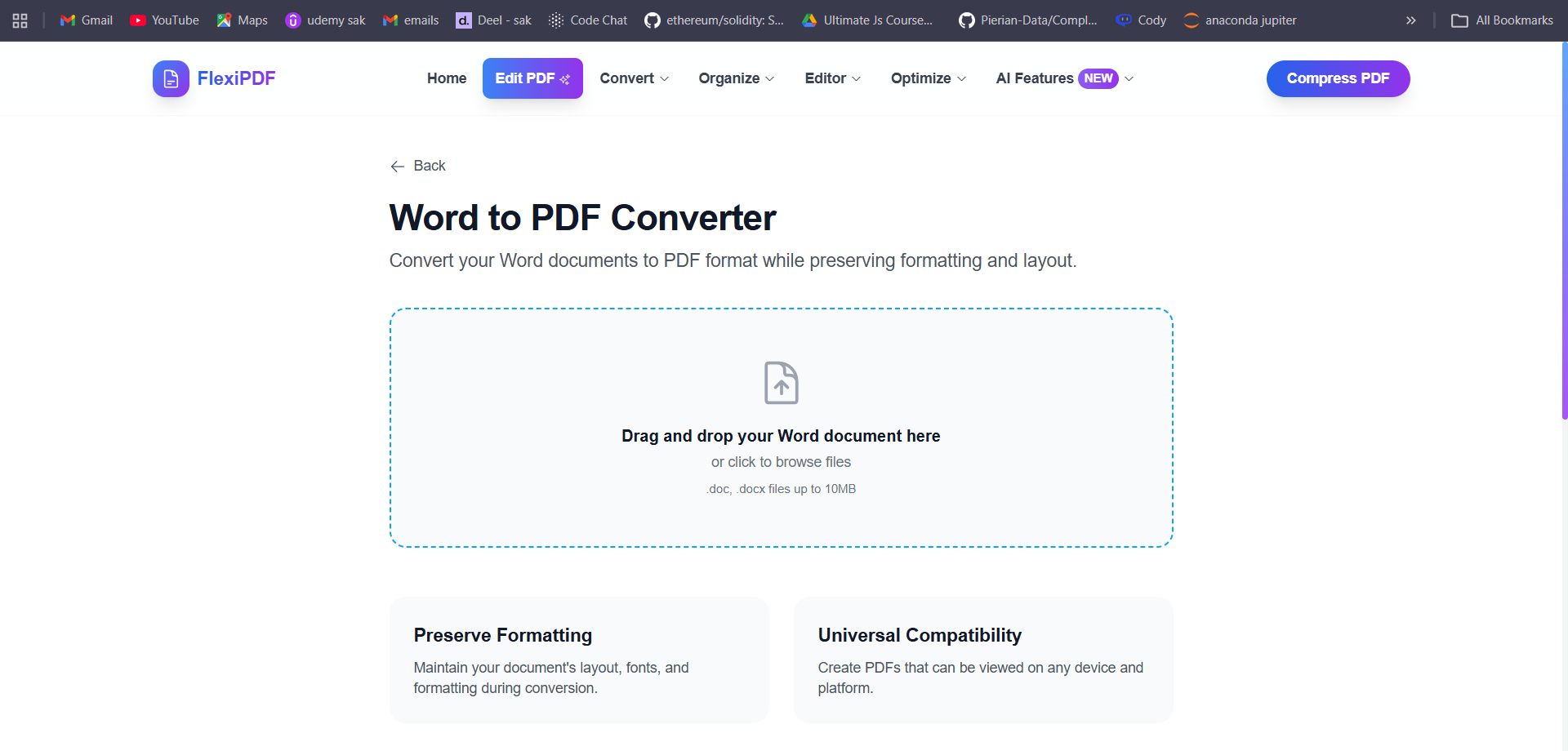Click the Universal Compatibility card heading
The width and height of the screenshot is (1568, 751).
[x=920, y=635]
